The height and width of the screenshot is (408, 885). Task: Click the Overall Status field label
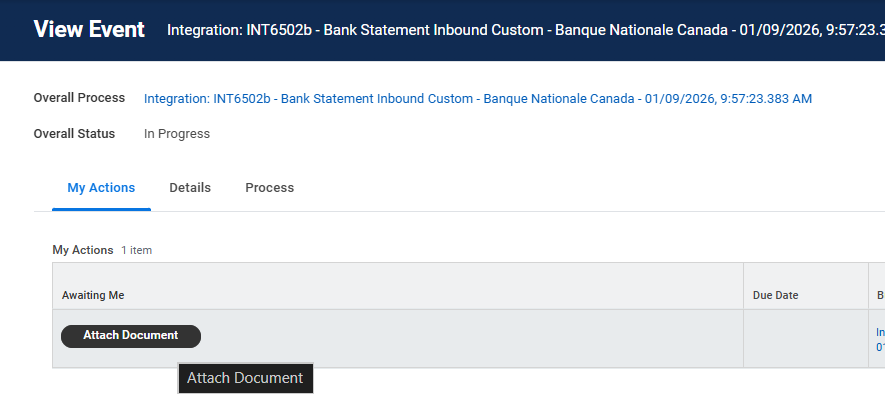pos(74,134)
